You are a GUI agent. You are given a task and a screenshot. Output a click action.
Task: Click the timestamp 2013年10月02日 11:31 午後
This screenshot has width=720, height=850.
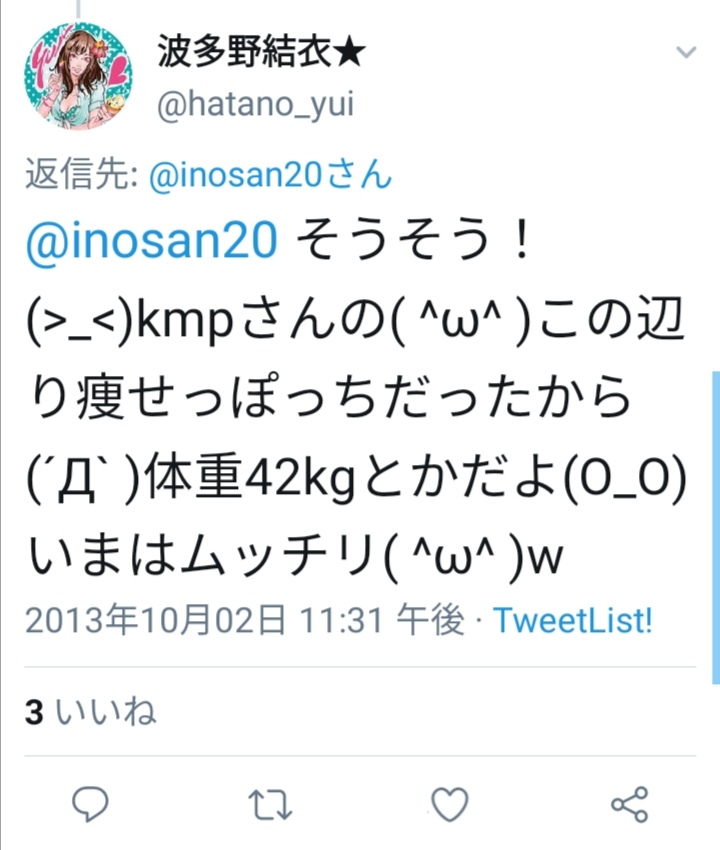245,621
